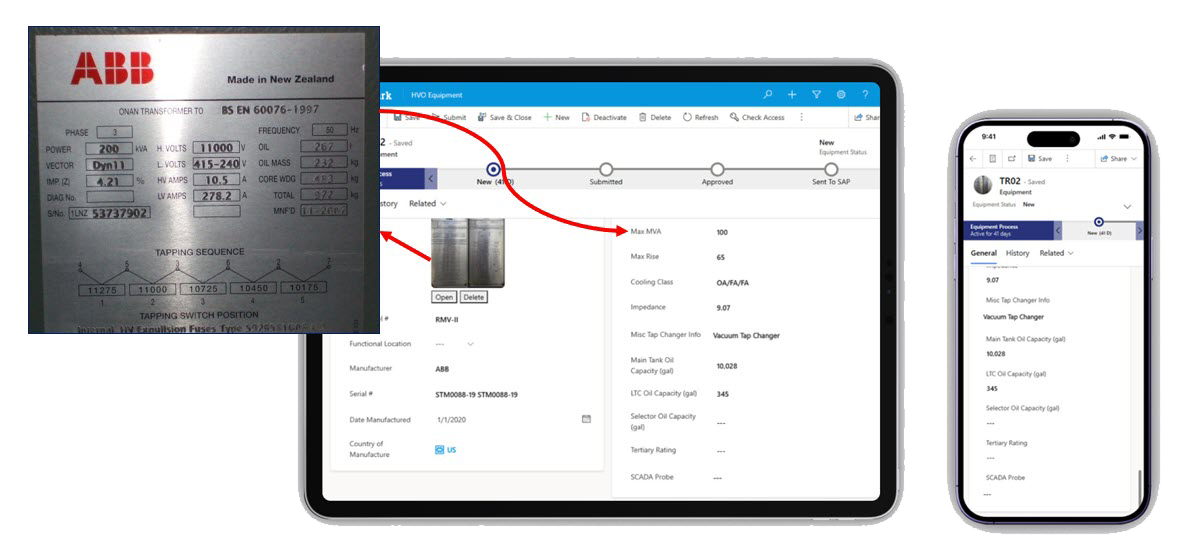The height and width of the screenshot is (558, 1190).
Task: Click the green plus New command on tablet
Action: click(x=556, y=118)
